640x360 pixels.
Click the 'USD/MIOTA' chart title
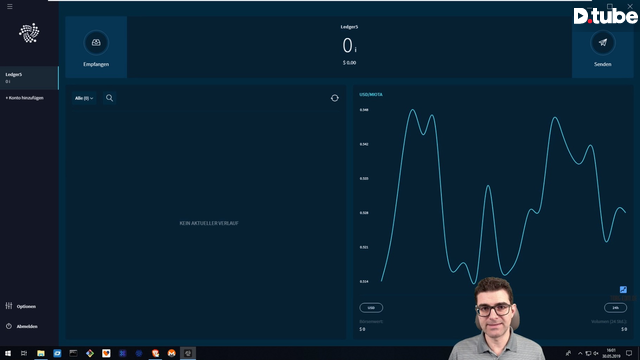[x=371, y=94]
